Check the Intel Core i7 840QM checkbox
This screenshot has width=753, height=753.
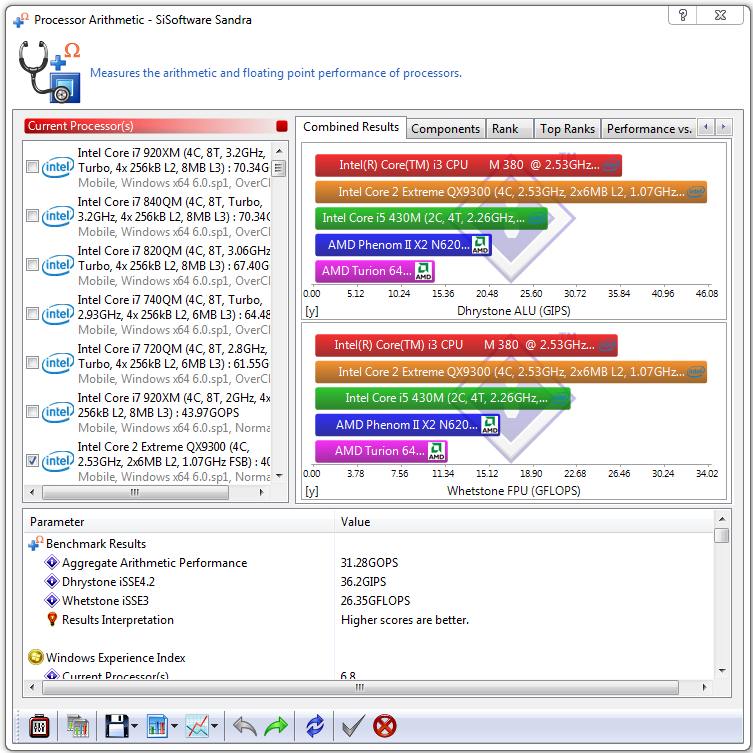(32, 216)
